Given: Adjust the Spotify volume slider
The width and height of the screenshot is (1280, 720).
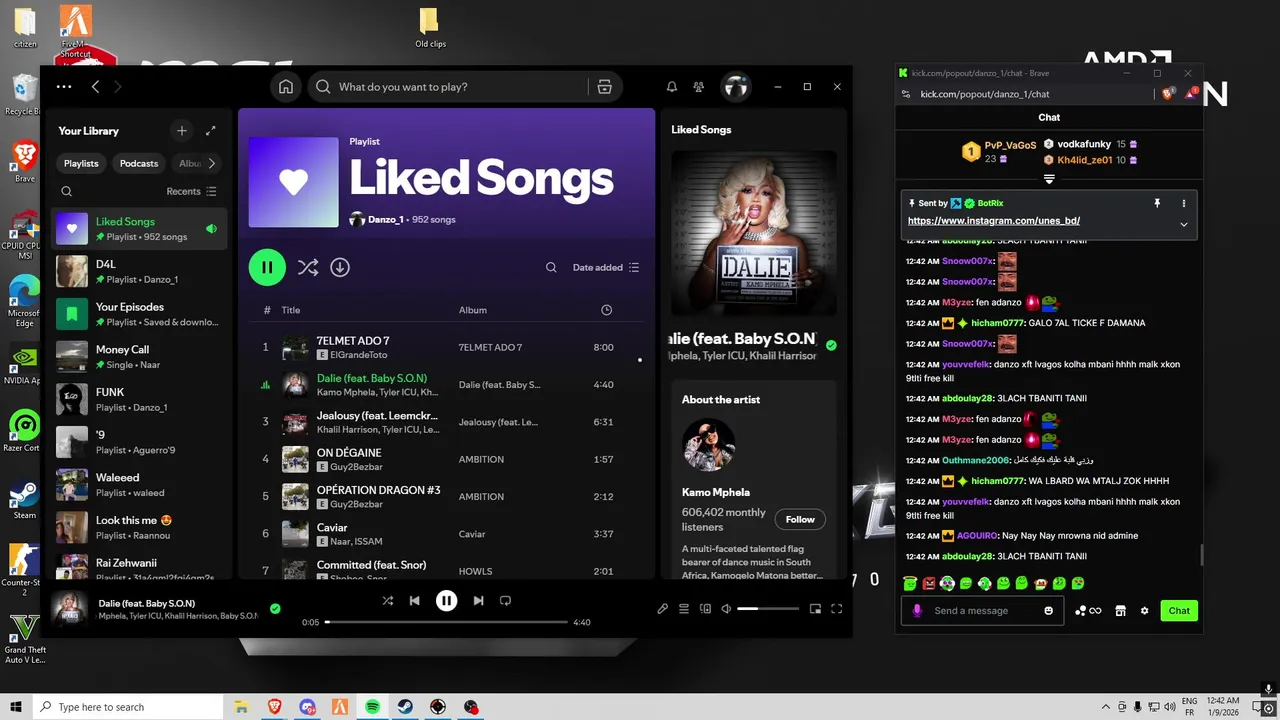Looking at the screenshot, I should pyautogui.click(x=768, y=608).
